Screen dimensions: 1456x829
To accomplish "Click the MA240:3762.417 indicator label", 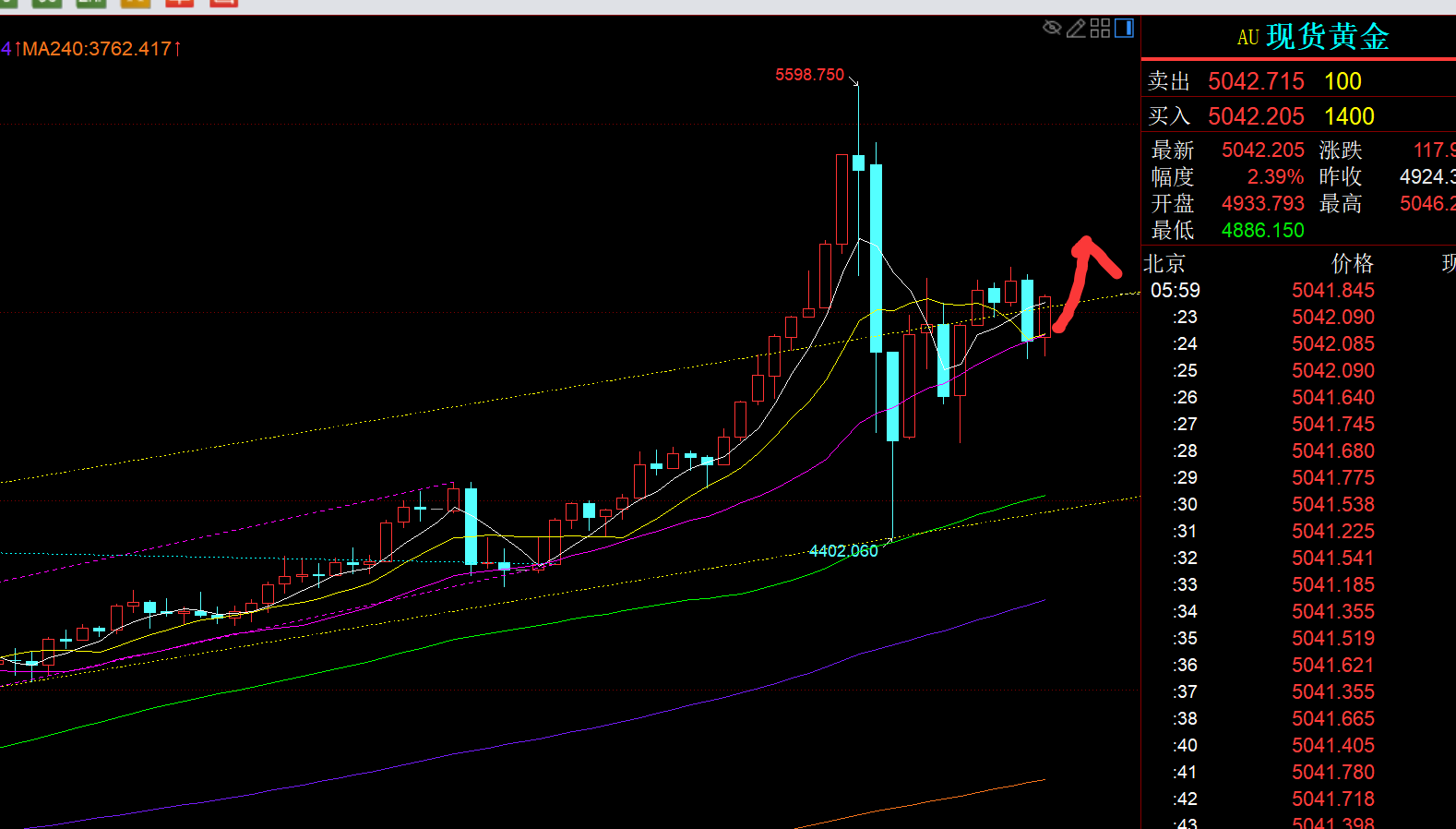I will (97, 49).
